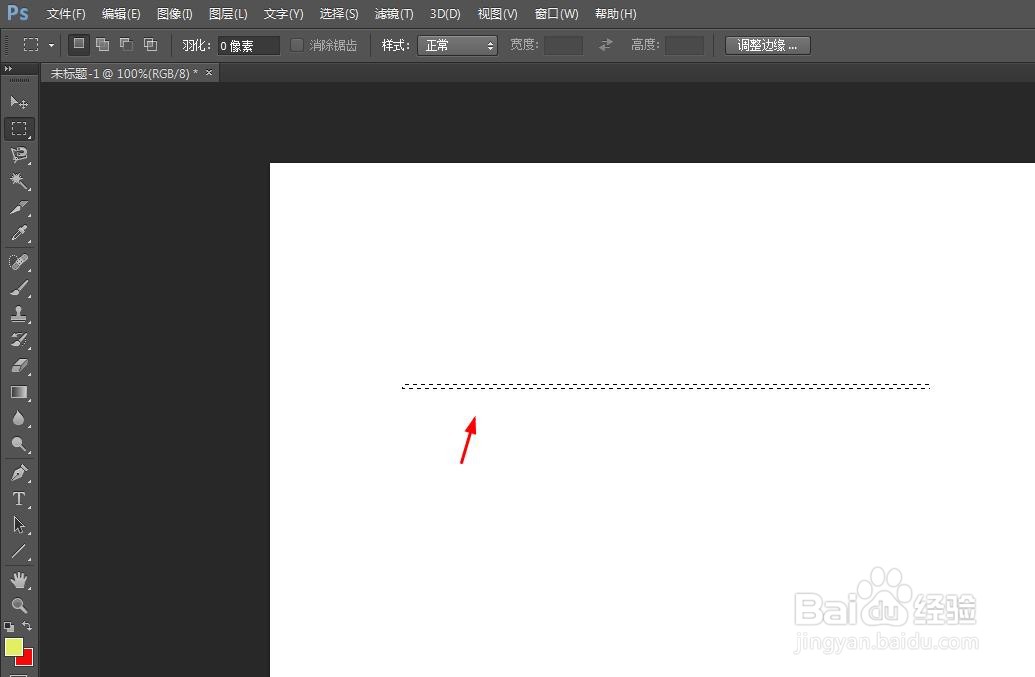This screenshot has width=1035, height=677.
Task: Select the Lasso tool
Action: click(x=19, y=155)
